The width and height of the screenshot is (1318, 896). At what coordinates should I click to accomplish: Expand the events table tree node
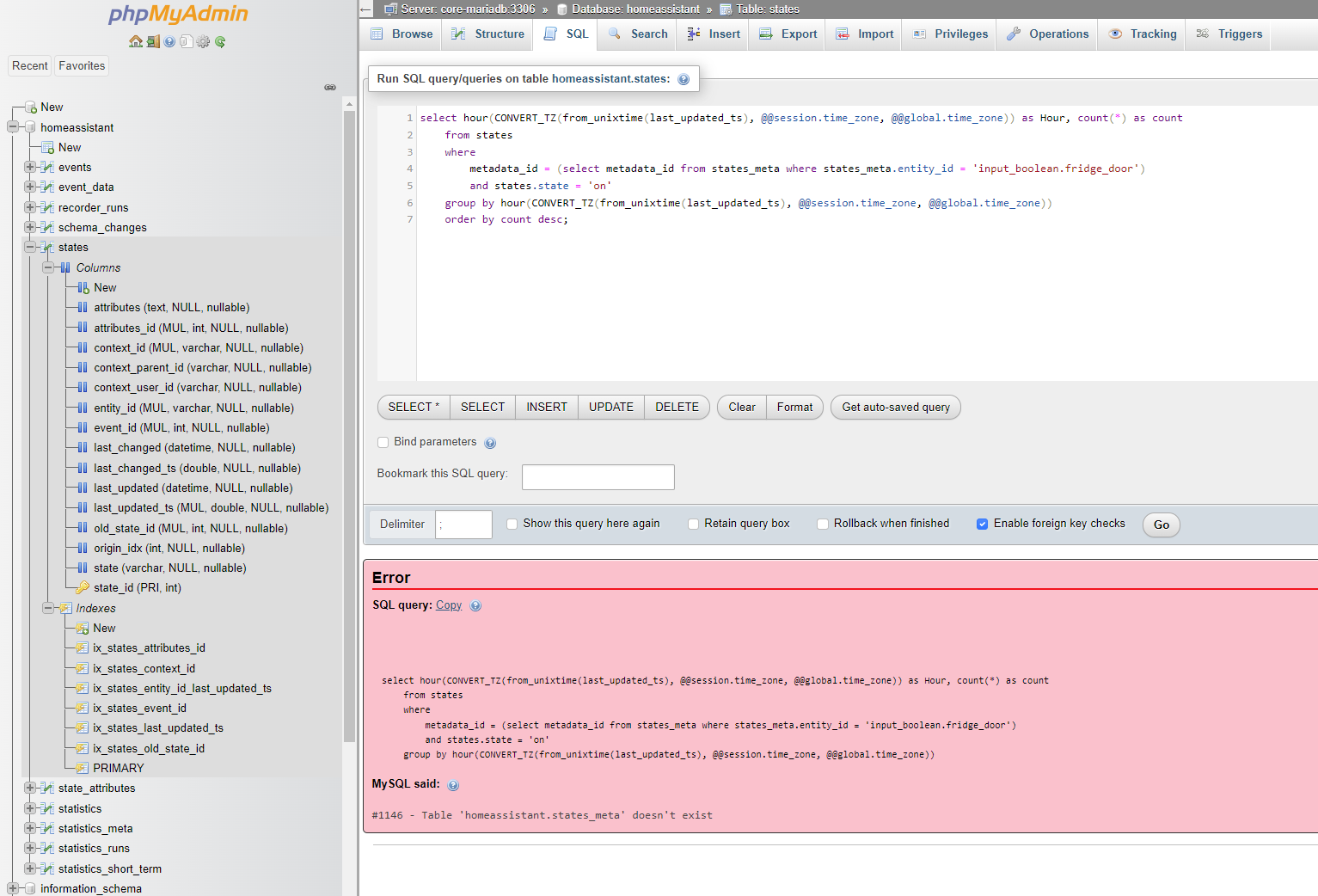tap(30, 167)
